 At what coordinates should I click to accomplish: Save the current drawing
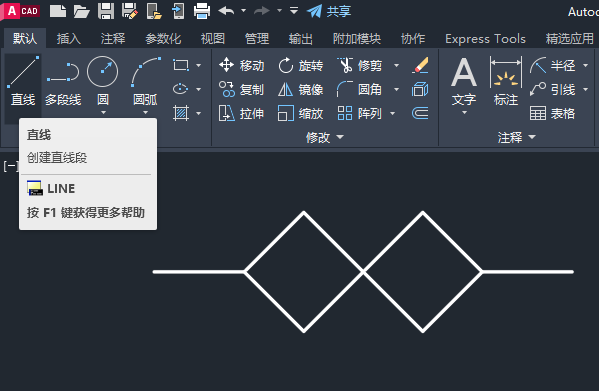coord(106,11)
